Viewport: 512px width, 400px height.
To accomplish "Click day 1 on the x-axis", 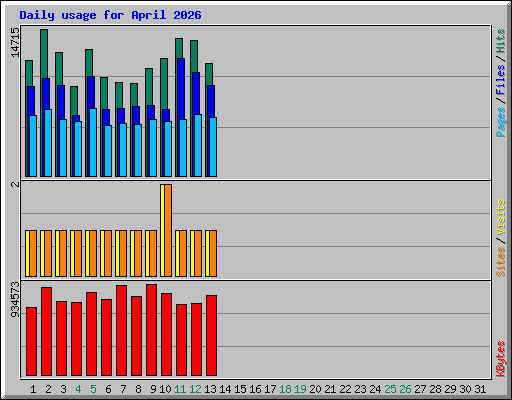I will 33,389.
